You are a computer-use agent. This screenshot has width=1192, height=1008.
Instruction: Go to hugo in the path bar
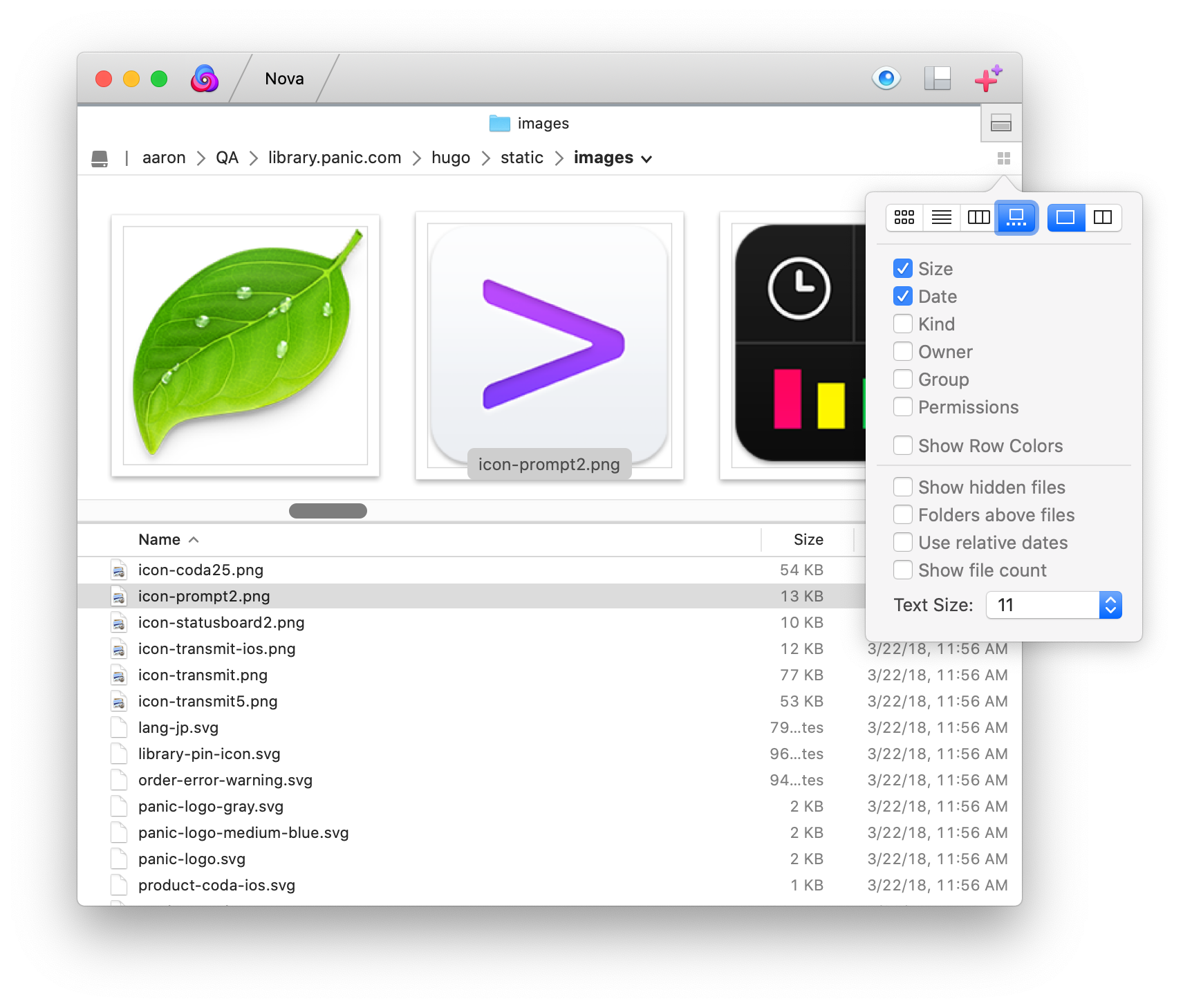(x=451, y=158)
